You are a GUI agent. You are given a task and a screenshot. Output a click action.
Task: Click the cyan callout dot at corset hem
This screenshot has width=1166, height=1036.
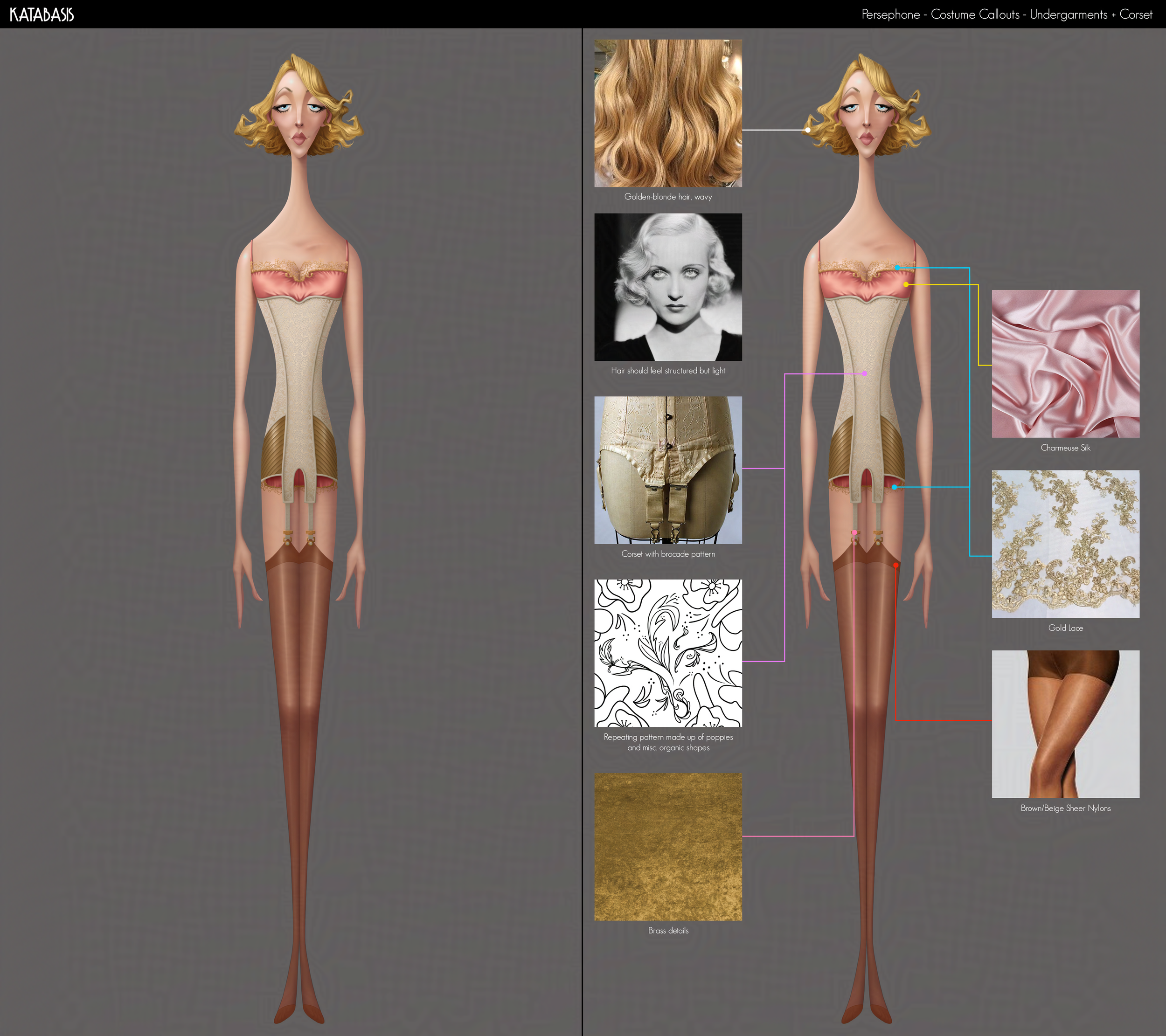tap(895, 487)
